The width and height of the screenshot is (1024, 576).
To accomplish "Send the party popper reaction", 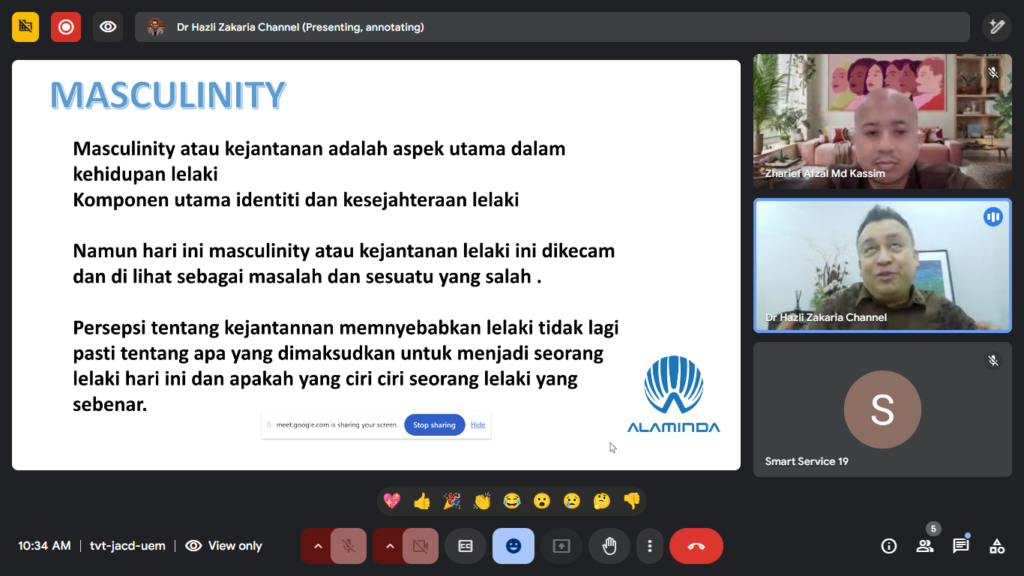I will point(452,501).
